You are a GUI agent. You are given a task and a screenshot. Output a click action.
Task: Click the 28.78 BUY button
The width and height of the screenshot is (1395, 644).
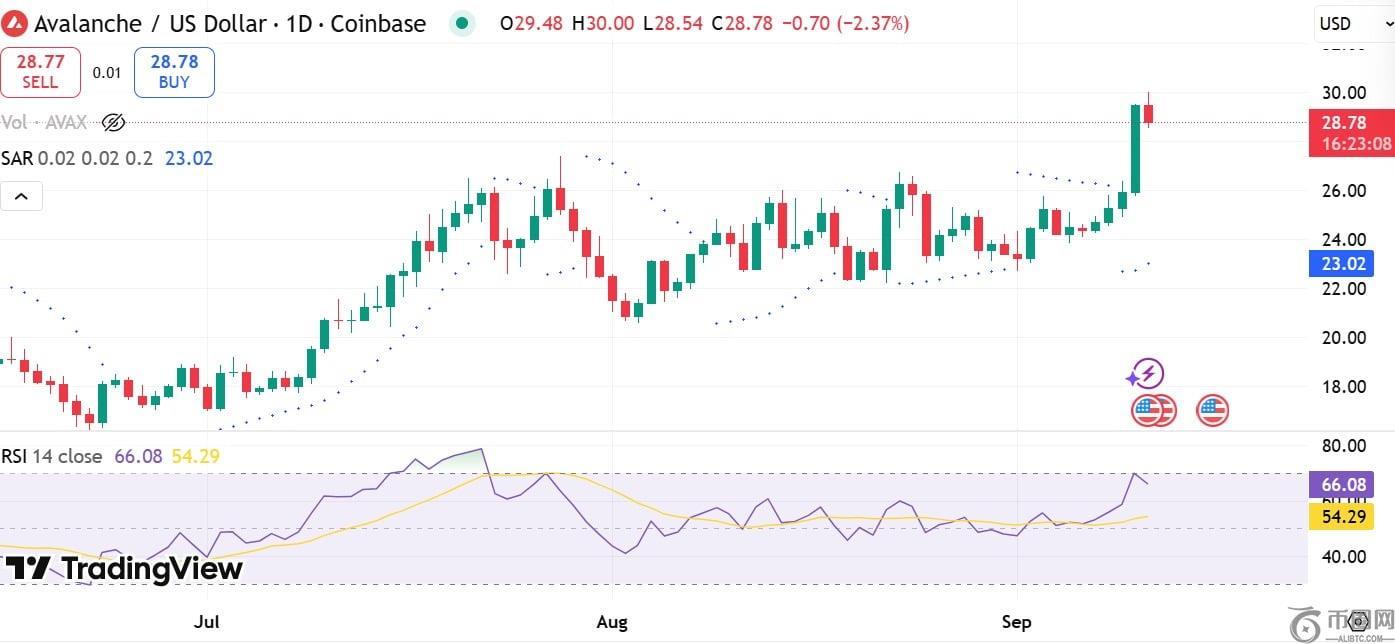pyautogui.click(x=174, y=72)
